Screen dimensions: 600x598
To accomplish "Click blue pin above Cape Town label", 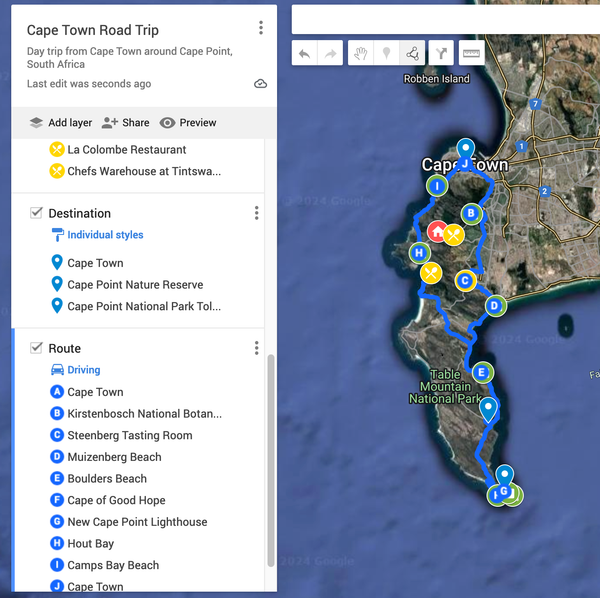I will 466,148.
